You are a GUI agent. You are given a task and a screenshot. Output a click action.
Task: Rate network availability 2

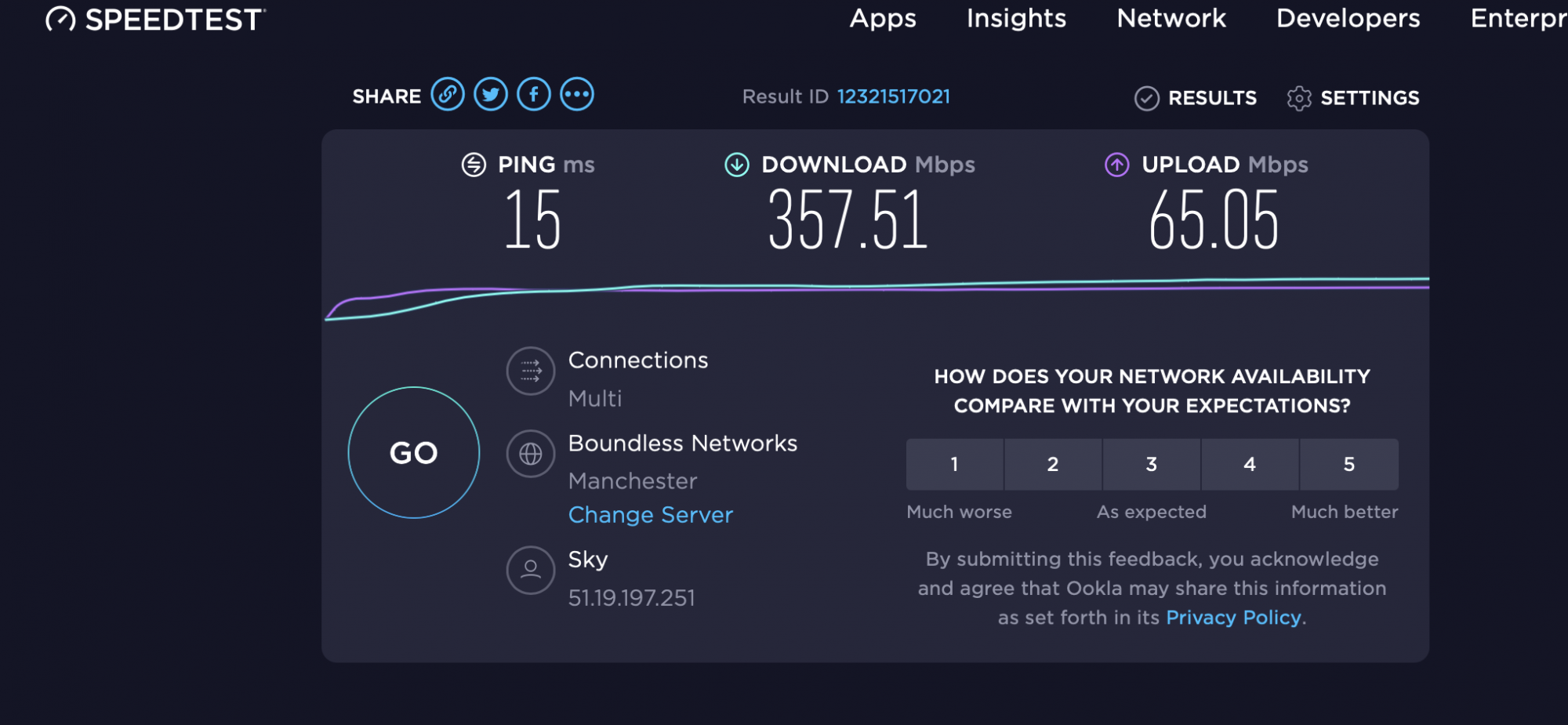click(1053, 464)
